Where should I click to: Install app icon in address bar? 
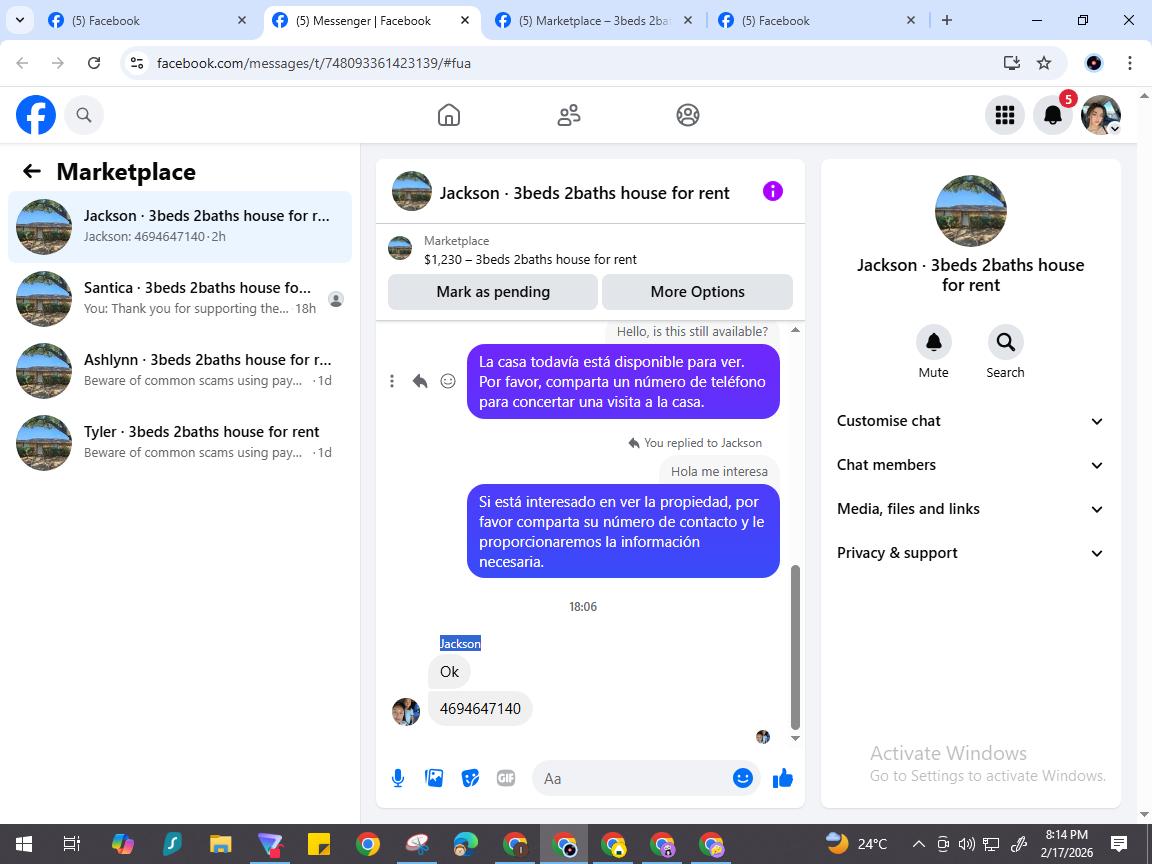(1012, 63)
